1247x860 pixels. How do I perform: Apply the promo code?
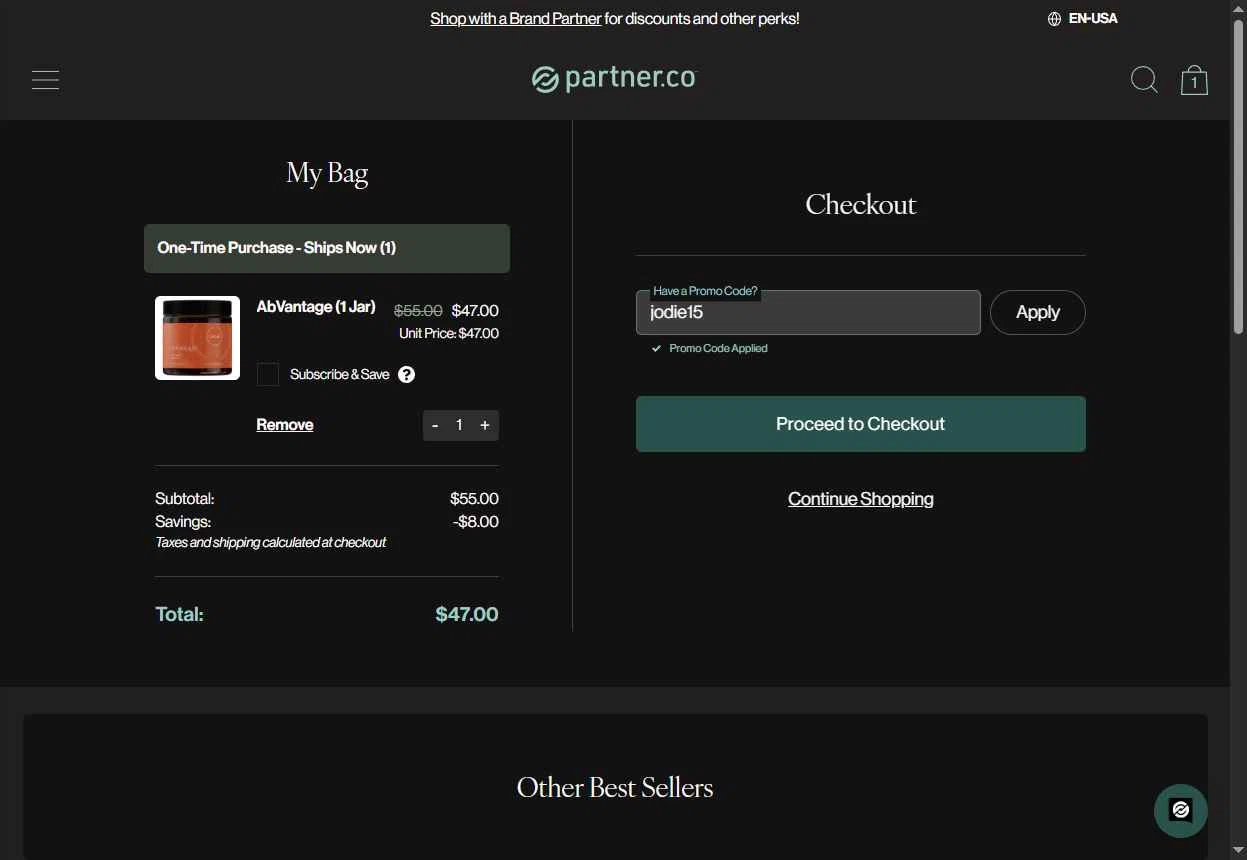coord(1038,312)
